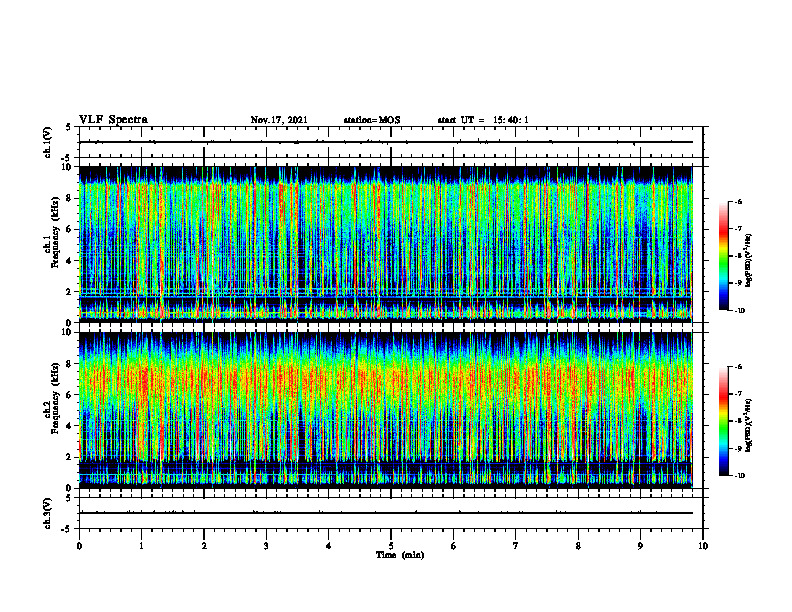Click the "-6" label on ch.1 color bar

[x=738, y=201]
